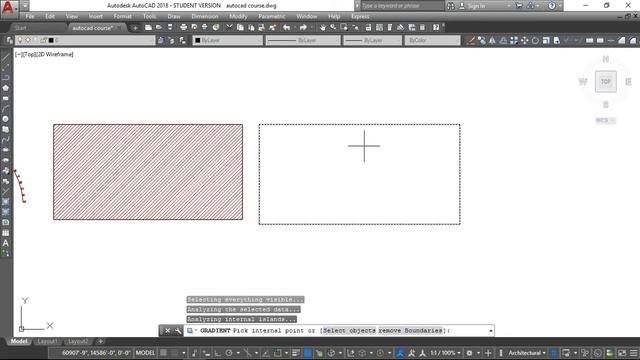
Task: Open the ByLayer linetype dropdown
Action: pyautogui.click(x=303, y=40)
